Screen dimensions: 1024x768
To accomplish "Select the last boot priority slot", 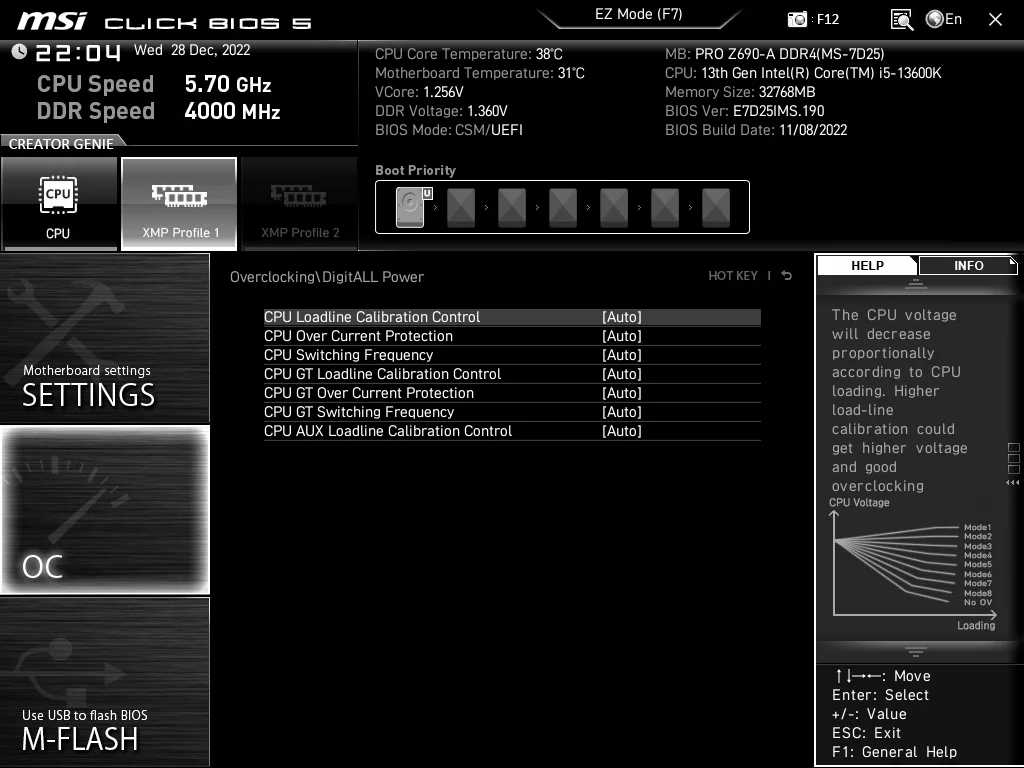I will (716, 207).
